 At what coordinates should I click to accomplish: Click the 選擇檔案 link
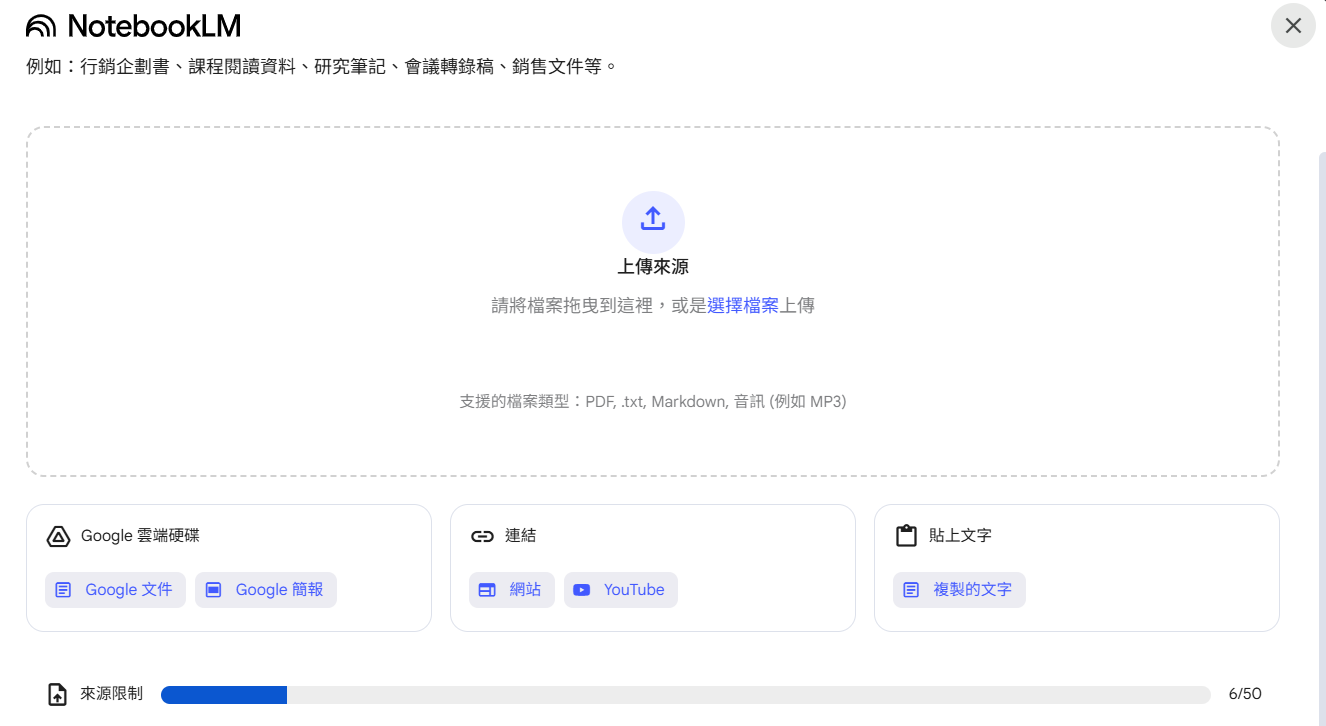pyautogui.click(x=743, y=306)
